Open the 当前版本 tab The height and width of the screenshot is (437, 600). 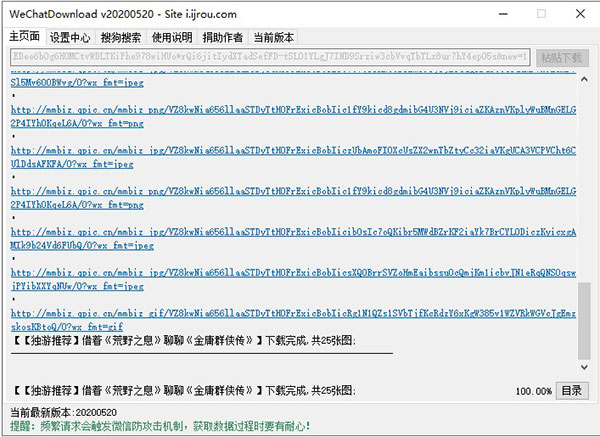pyautogui.click(x=274, y=38)
